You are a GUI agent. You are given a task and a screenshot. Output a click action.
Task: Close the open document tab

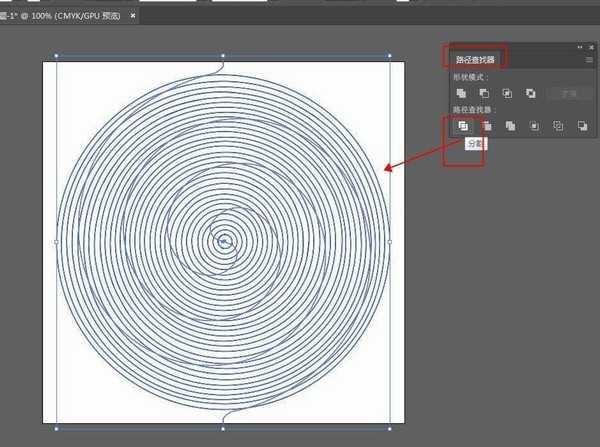point(135,17)
